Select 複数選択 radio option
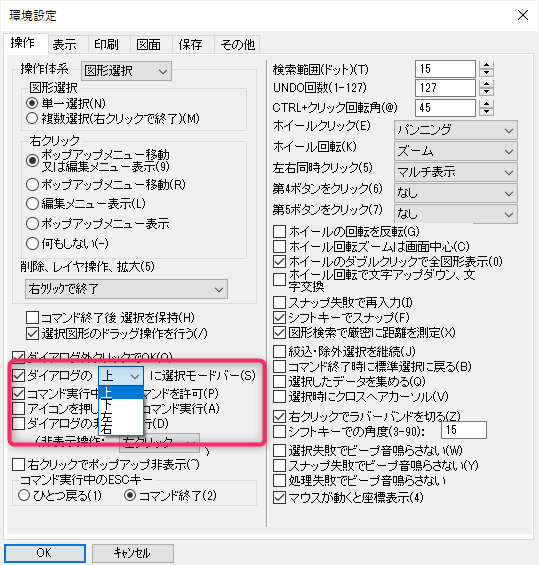This screenshot has height=565, width=539. (113, 118)
